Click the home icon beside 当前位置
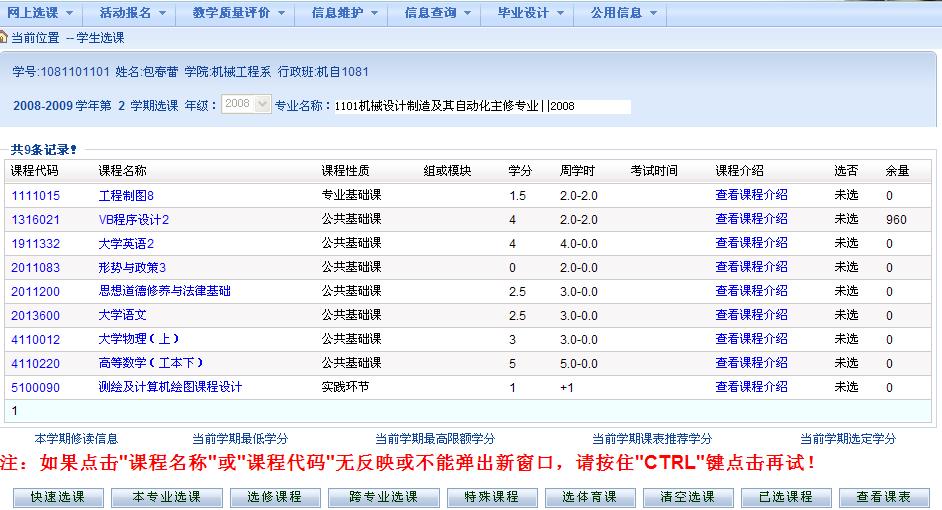942x510 pixels. click(5, 37)
